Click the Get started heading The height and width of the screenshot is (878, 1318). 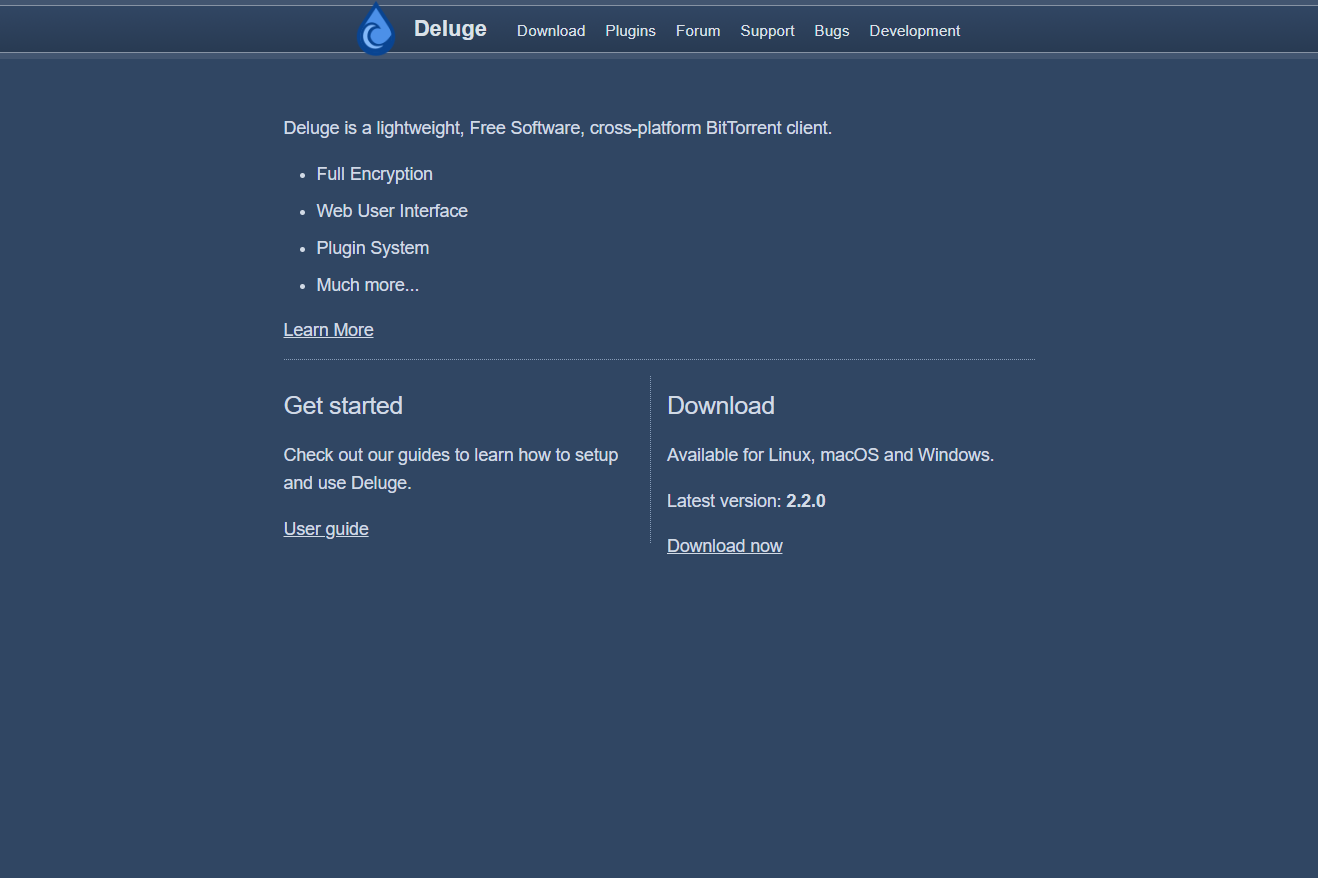[x=343, y=405]
